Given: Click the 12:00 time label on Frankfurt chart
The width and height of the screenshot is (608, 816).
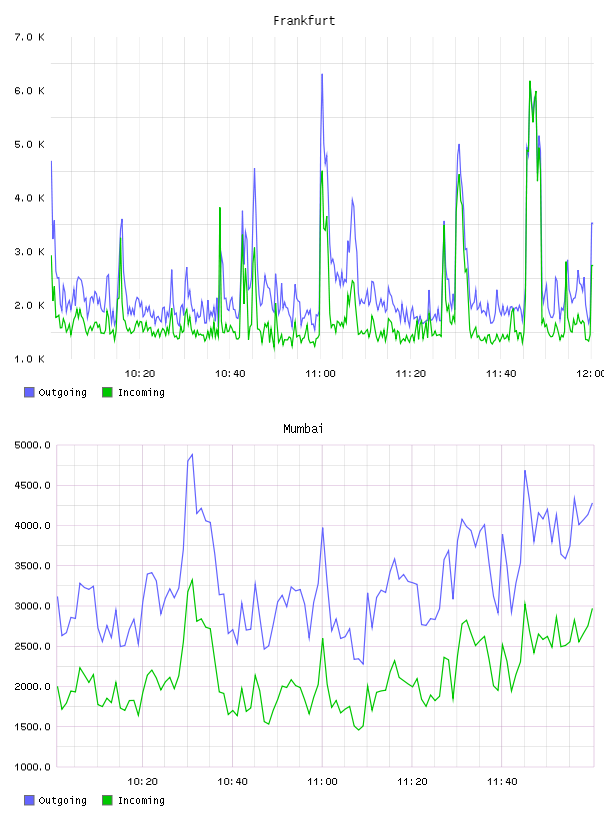Looking at the screenshot, I should pos(590,373).
